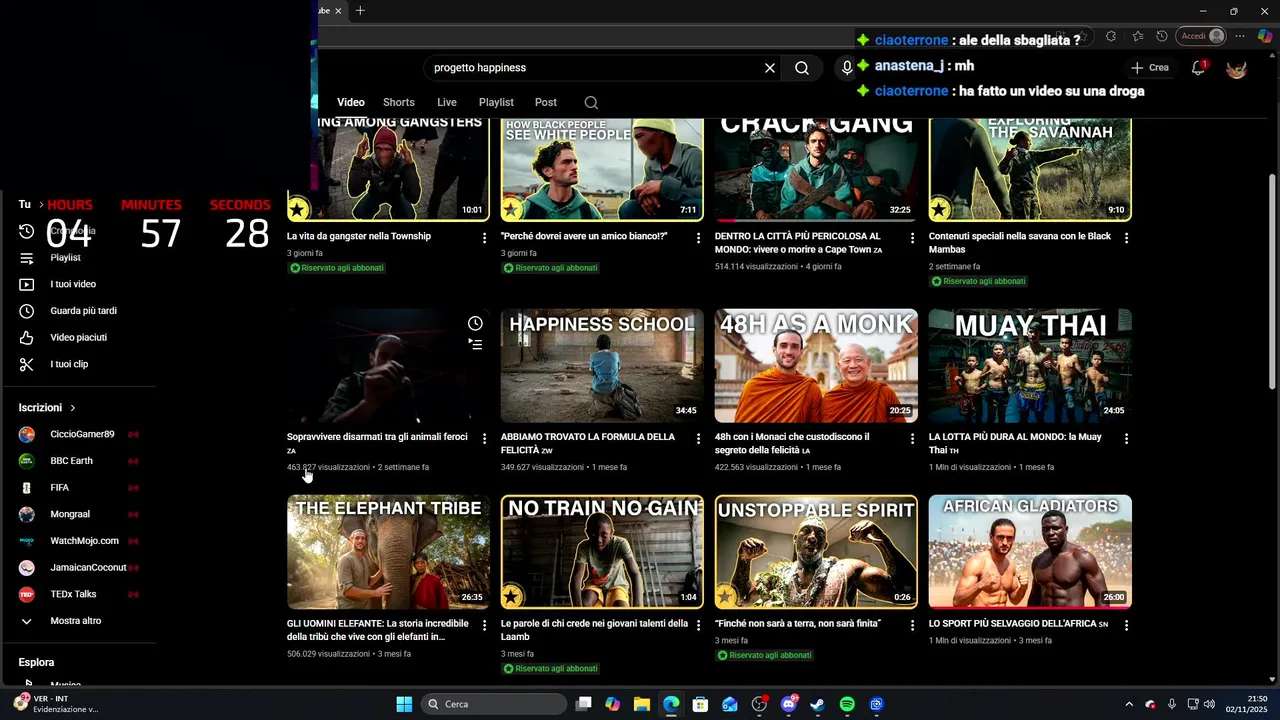This screenshot has width=1280, height=720.
Task: Click the I tuoi video sidebar icon
Action: 27,284
